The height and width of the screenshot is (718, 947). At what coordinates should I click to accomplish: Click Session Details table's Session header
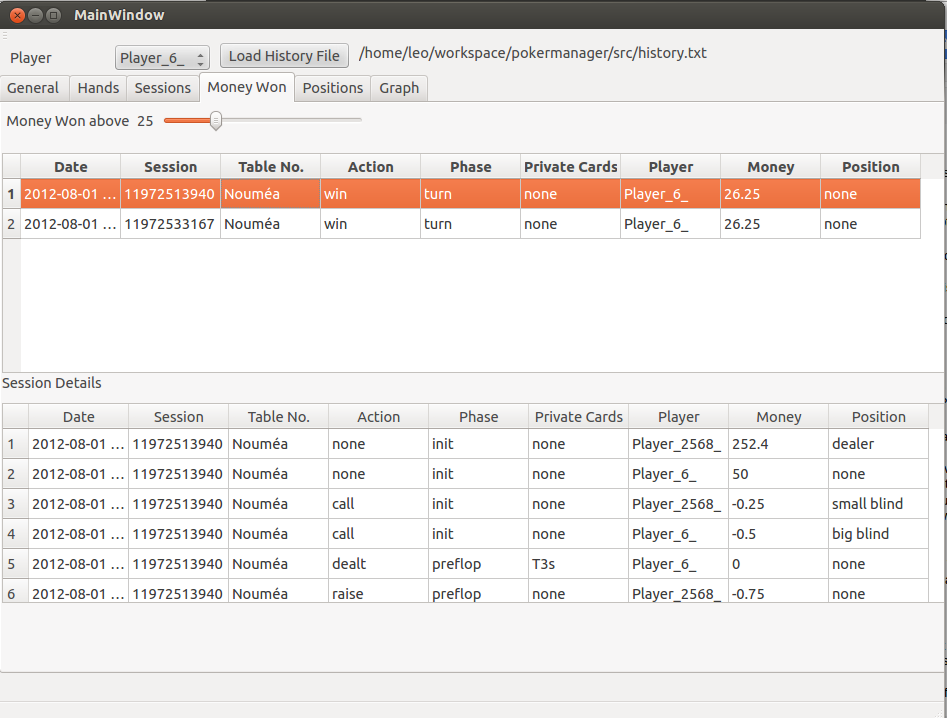point(178,417)
